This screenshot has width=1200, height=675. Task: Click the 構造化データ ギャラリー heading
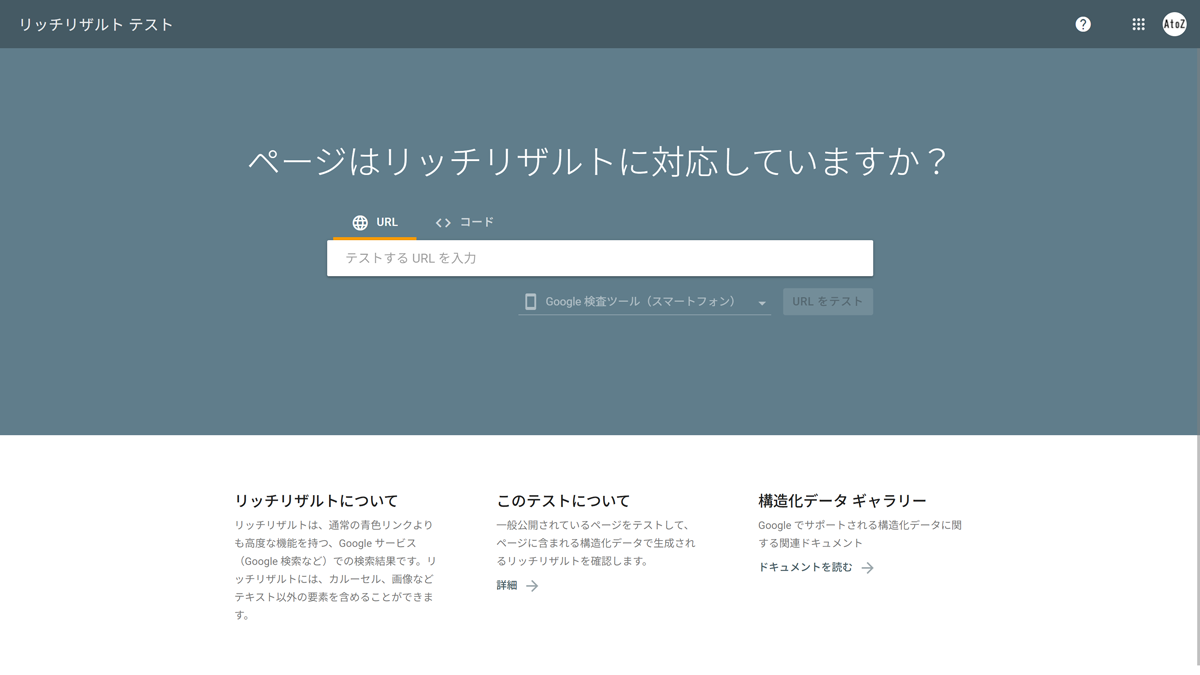click(x=841, y=500)
